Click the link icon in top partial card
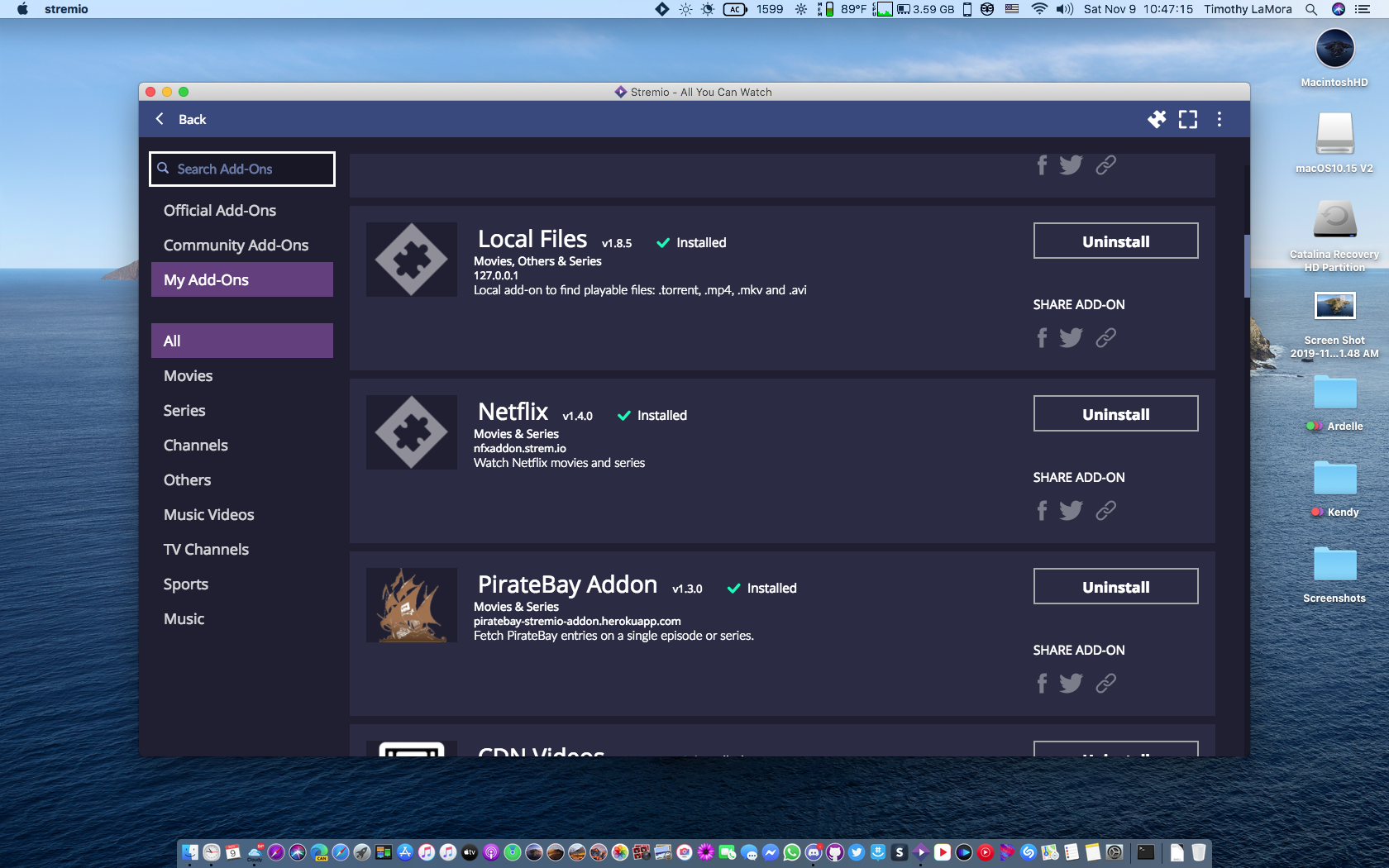This screenshot has height=868, width=1389. click(1105, 165)
